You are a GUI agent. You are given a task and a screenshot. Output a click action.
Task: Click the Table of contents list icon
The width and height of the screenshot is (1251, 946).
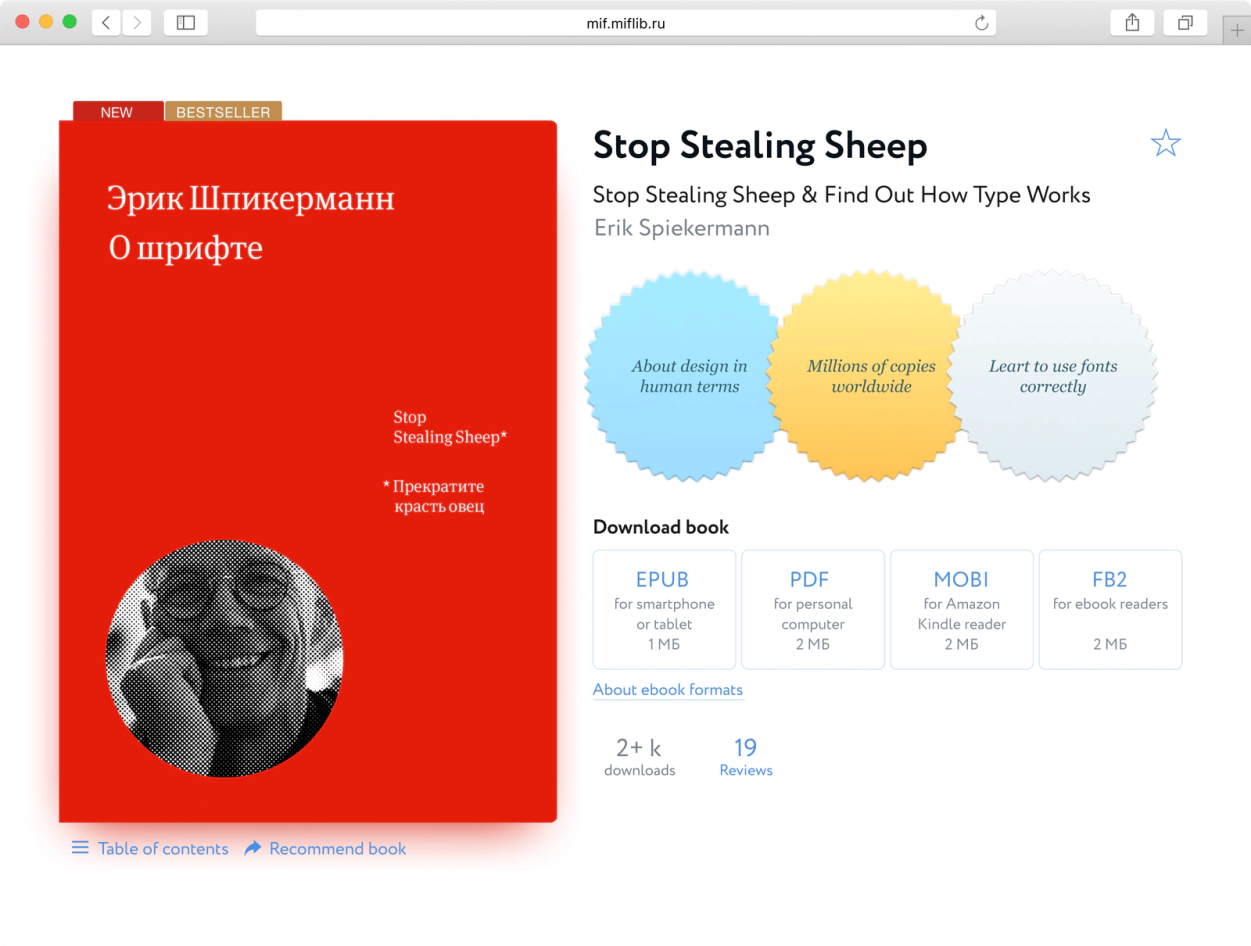[x=80, y=848]
